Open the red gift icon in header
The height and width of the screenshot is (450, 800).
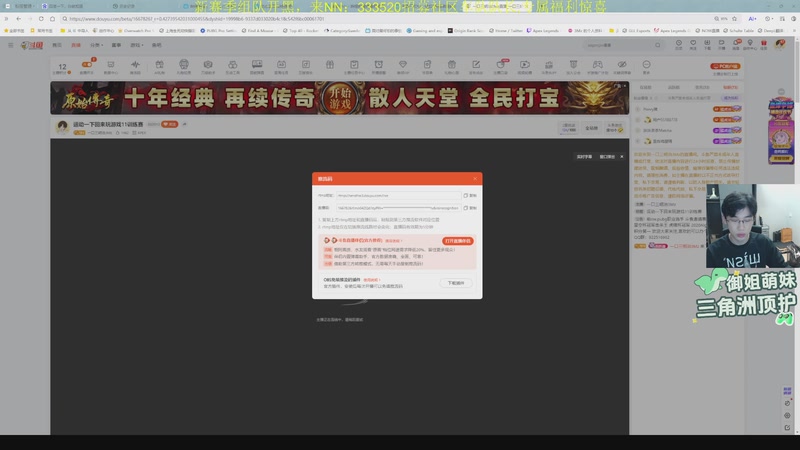[x=764, y=45]
